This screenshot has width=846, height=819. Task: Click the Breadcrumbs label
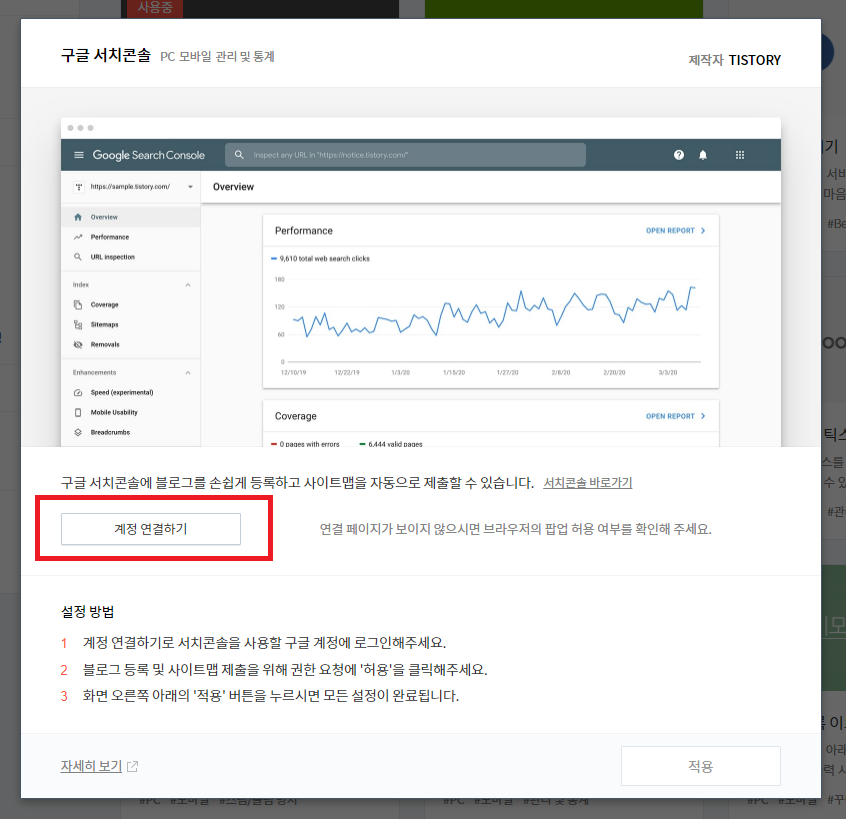pos(110,433)
